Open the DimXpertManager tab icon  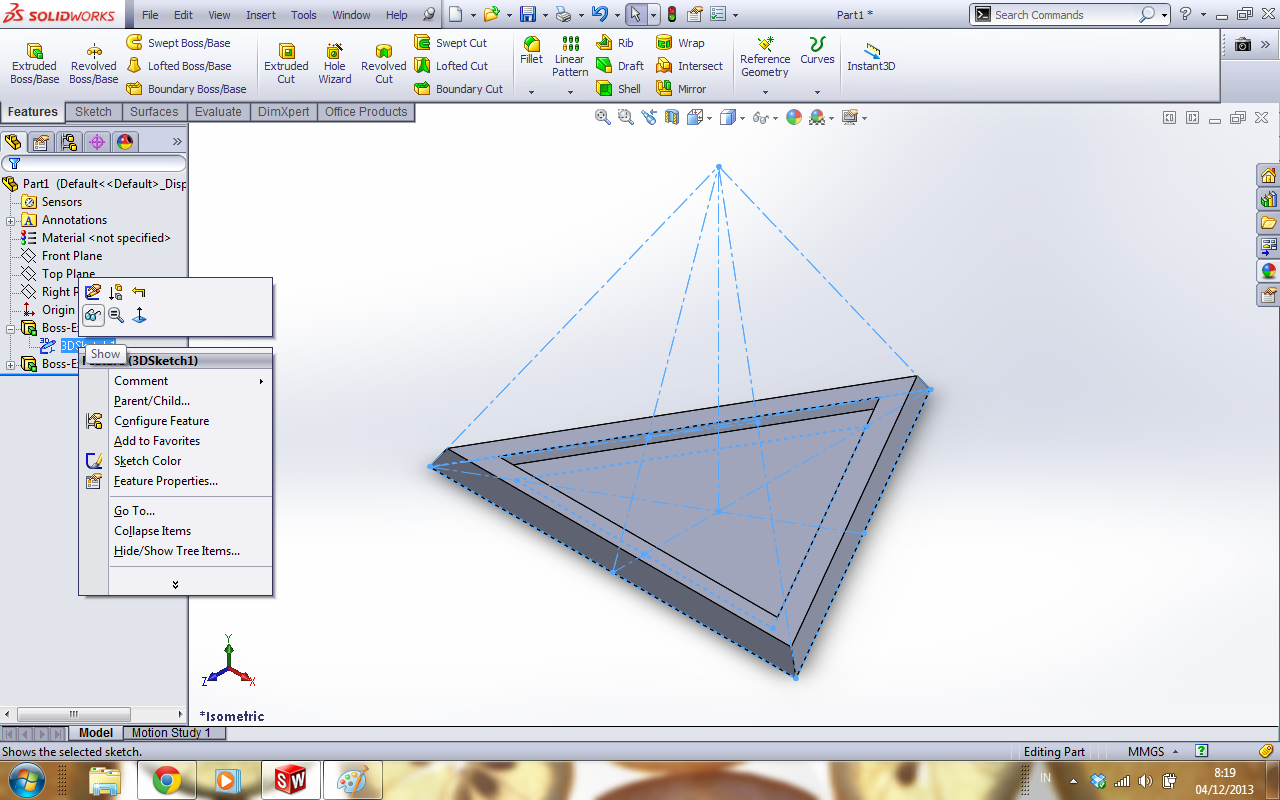pyautogui.click(x=97, y=142)
